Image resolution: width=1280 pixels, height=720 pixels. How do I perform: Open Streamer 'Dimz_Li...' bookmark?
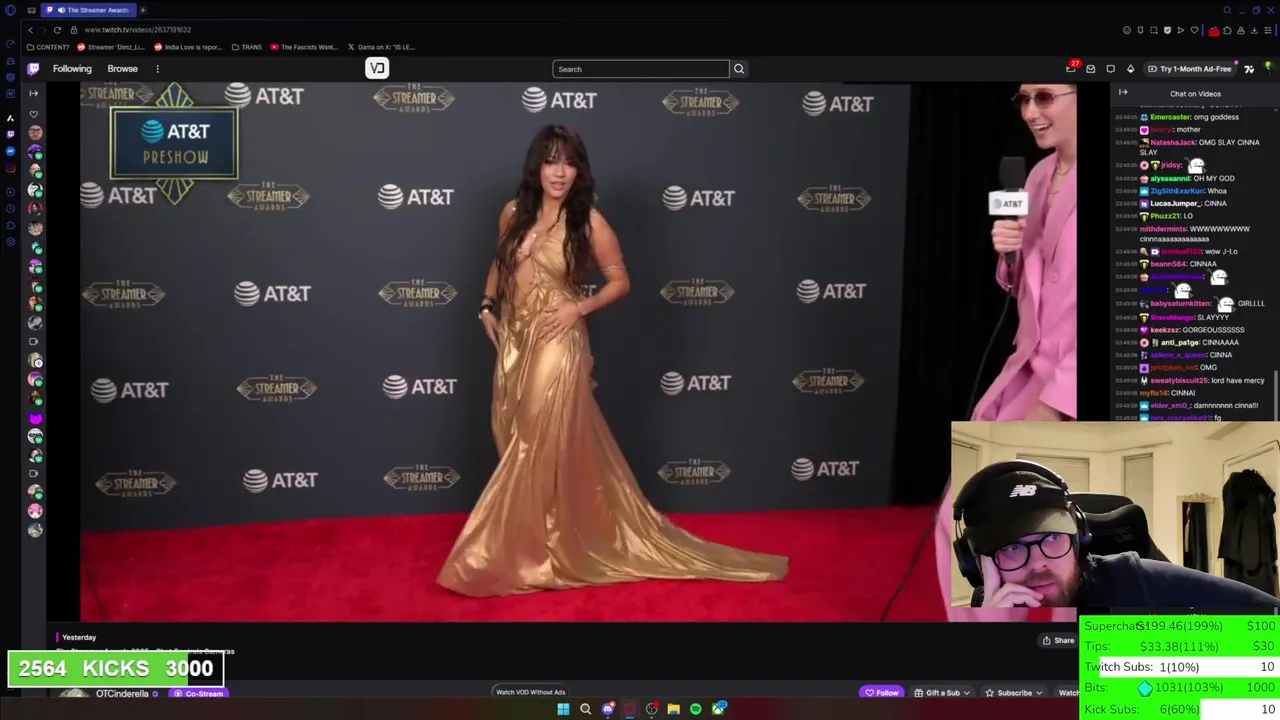pyautogui.click(x=111, y=47)
